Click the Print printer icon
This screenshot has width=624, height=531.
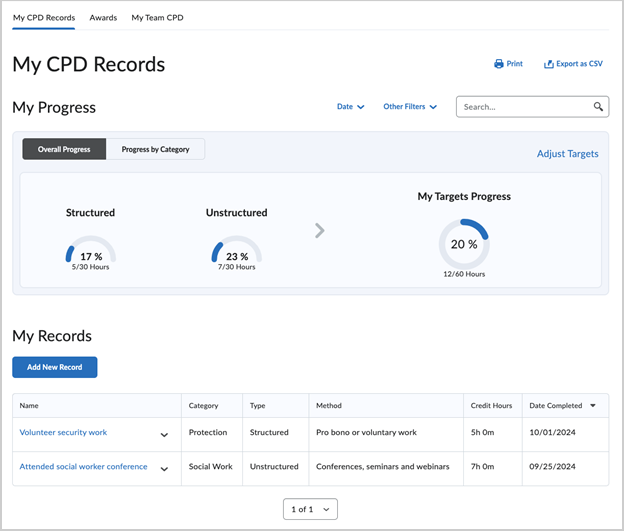coord(499,64)
